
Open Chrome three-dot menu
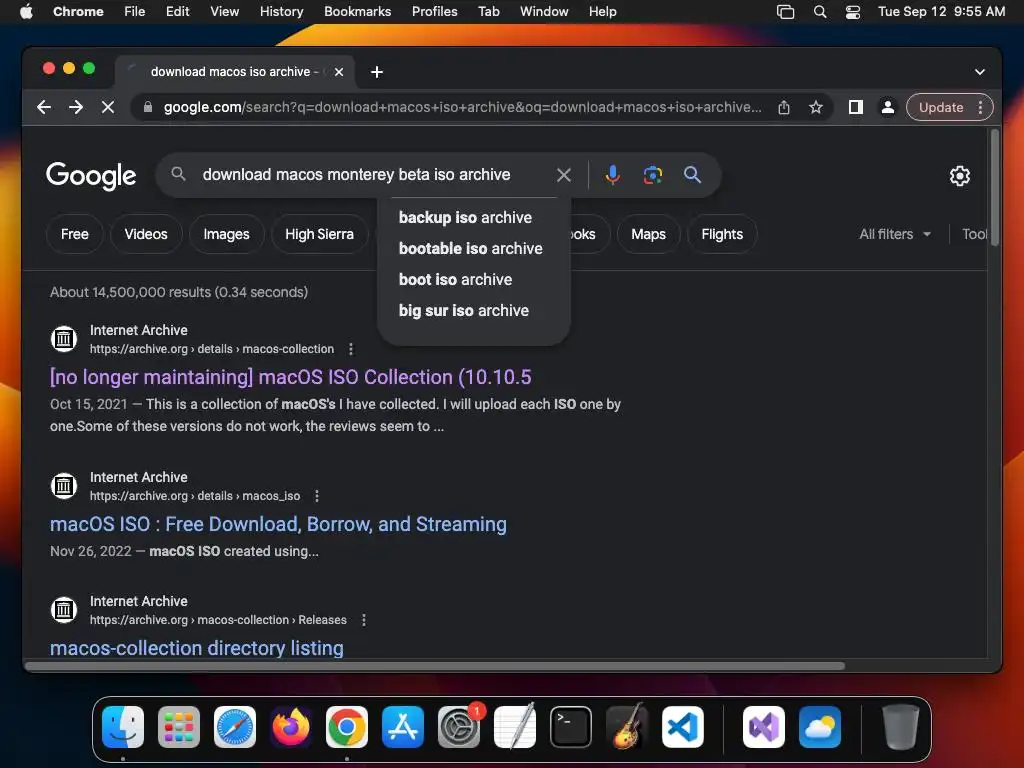coord(980,107)
